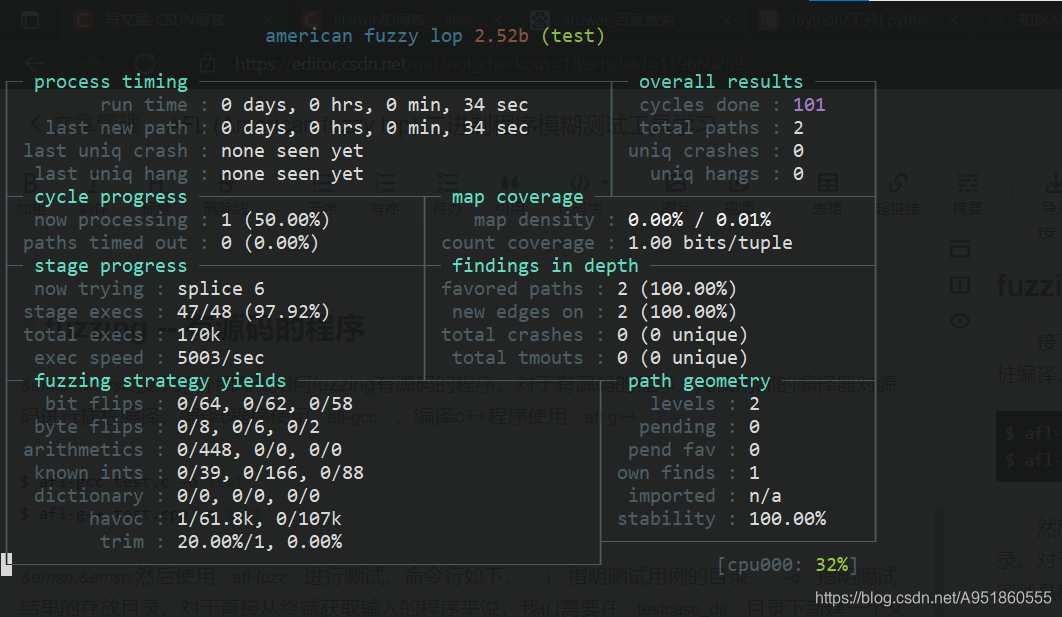Click the 表格 table icon in editor toolbar
Screen dimensions: 1062x617
828,183
